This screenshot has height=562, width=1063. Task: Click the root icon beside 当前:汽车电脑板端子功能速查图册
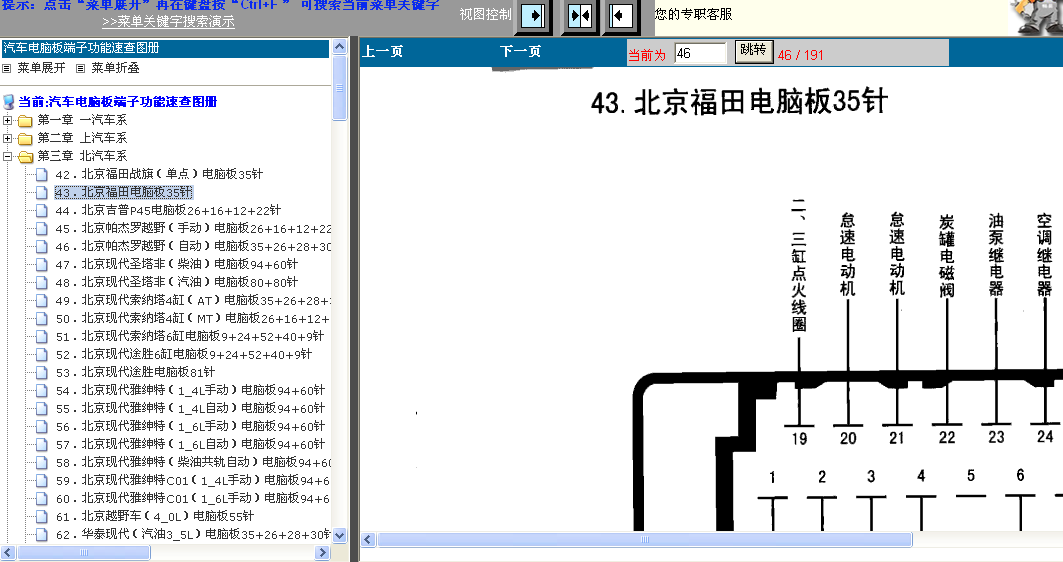tap(9, 102)
